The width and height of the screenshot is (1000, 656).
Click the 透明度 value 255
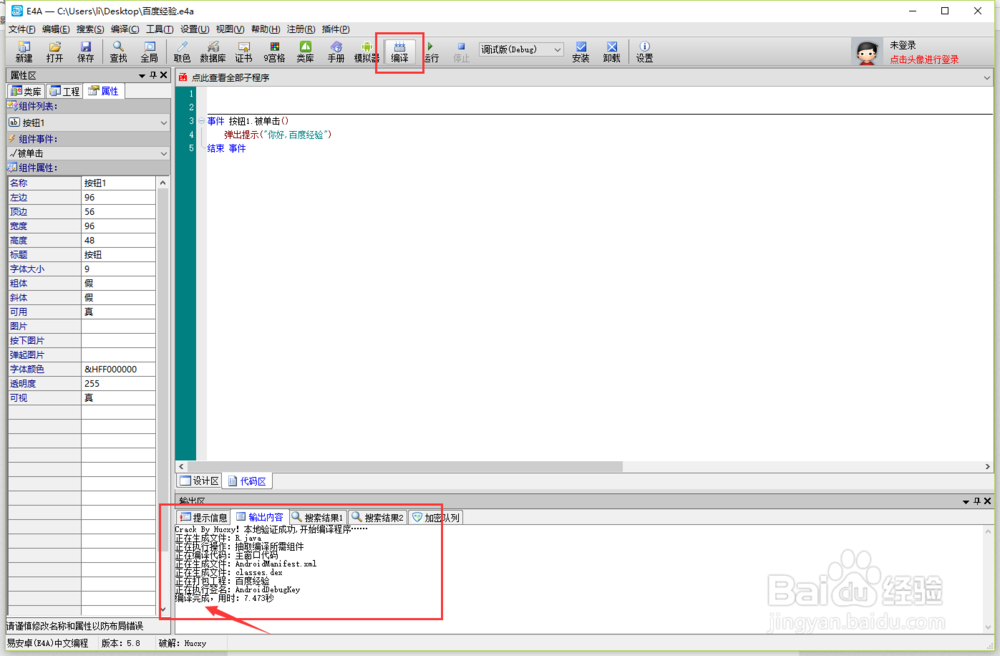(119, 384)
